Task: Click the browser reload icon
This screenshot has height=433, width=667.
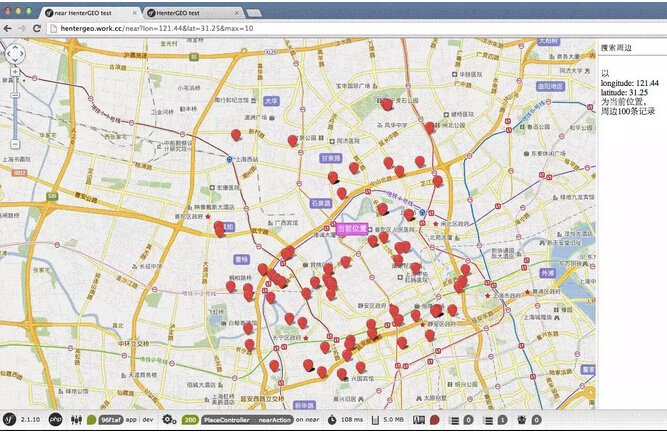Action: tap(37, 28)
